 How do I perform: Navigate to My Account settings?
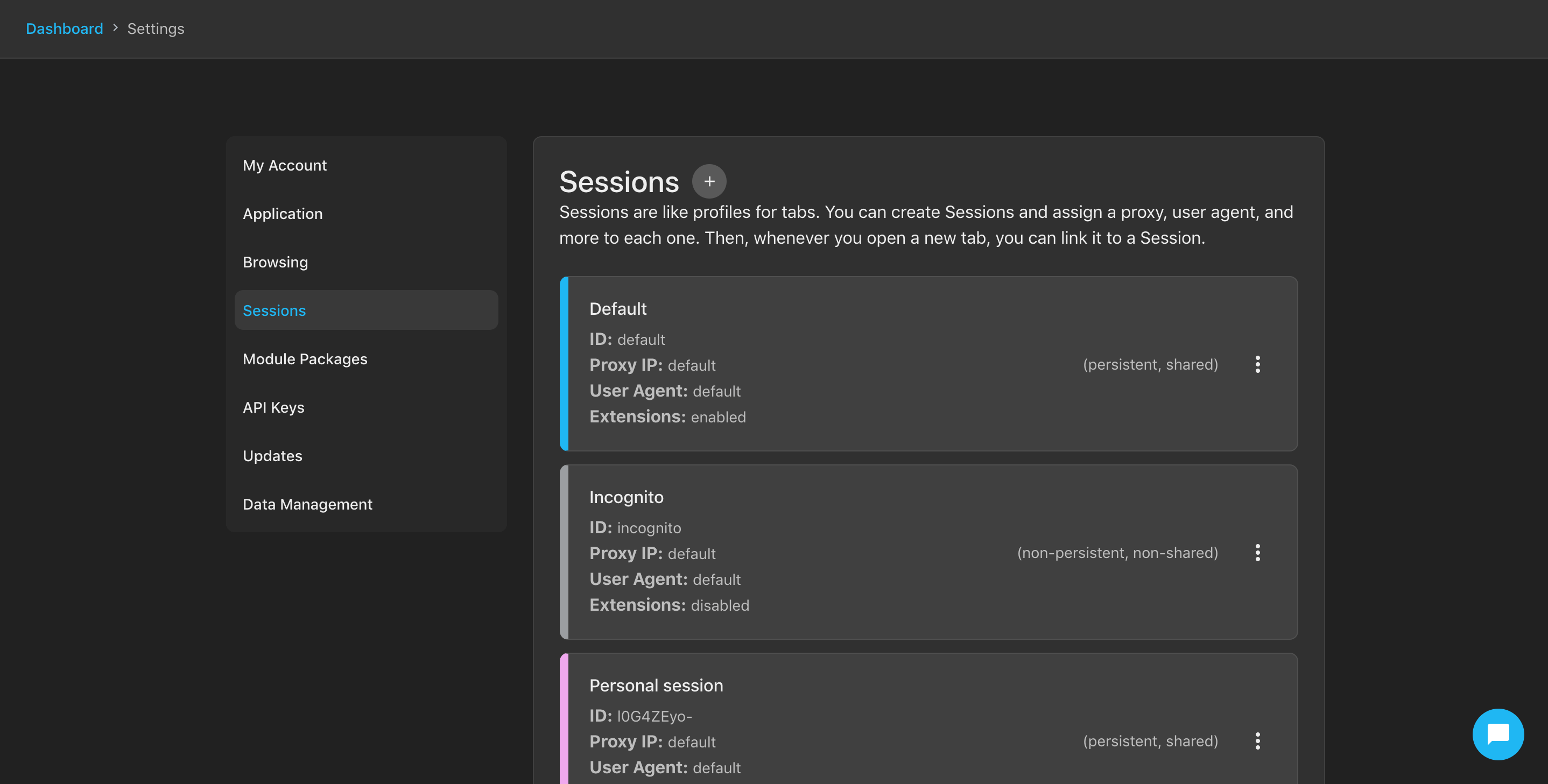pos(285,165)
